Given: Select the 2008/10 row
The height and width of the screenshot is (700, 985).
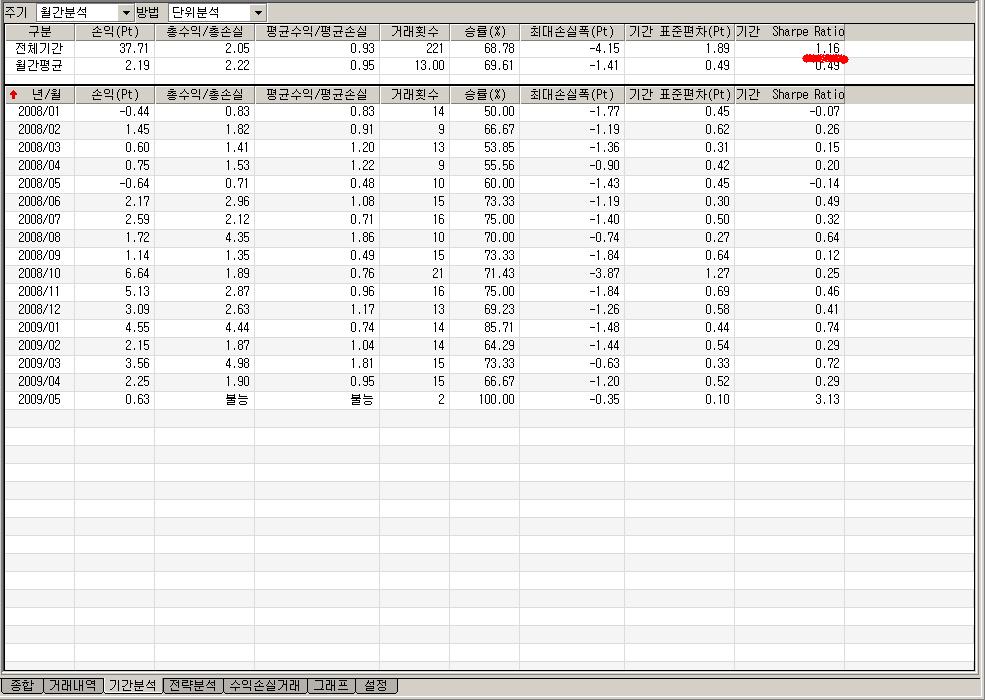Looking at the screenshot, I should click(x=40, y=274).
